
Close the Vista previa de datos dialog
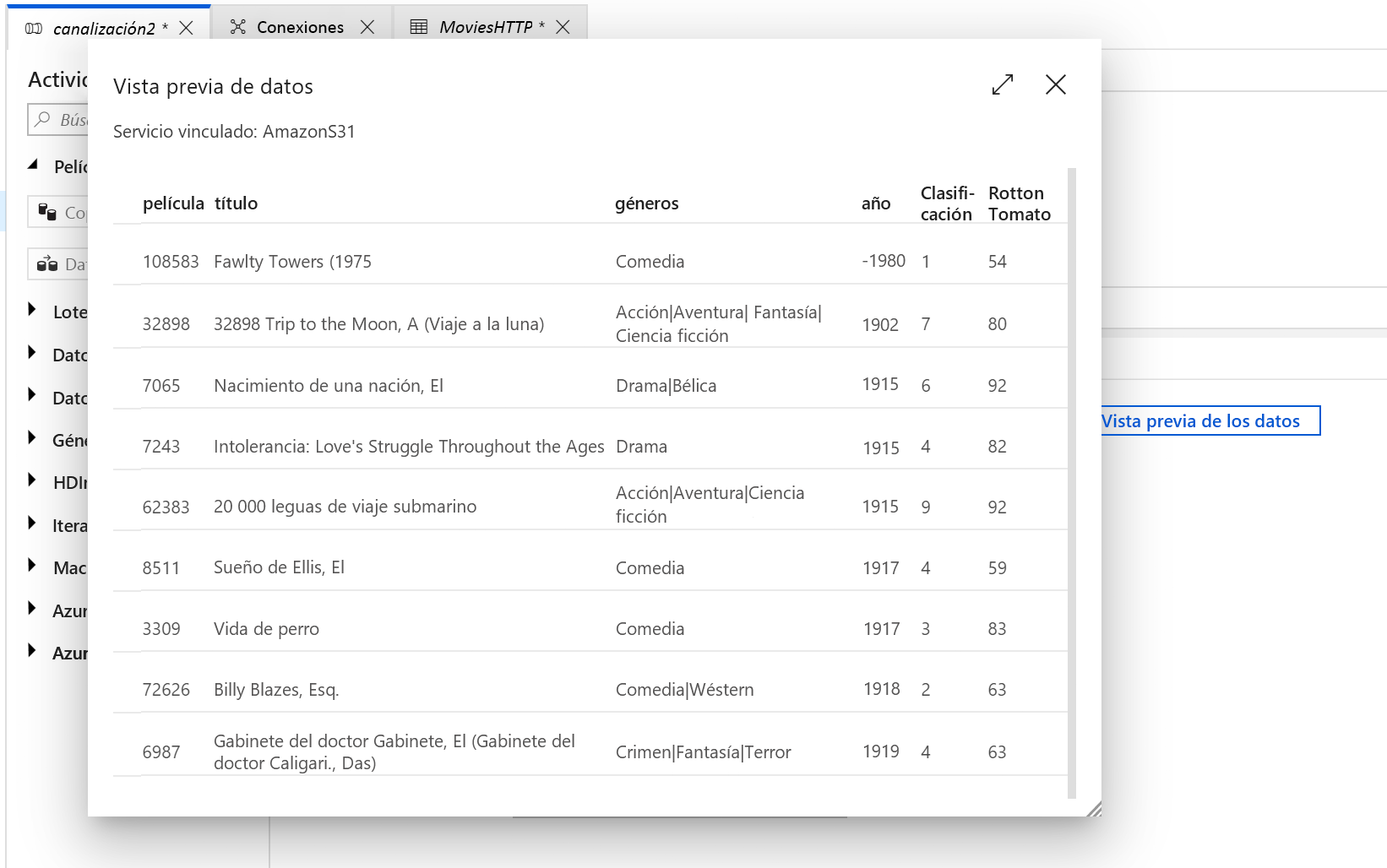point(1056,84)
